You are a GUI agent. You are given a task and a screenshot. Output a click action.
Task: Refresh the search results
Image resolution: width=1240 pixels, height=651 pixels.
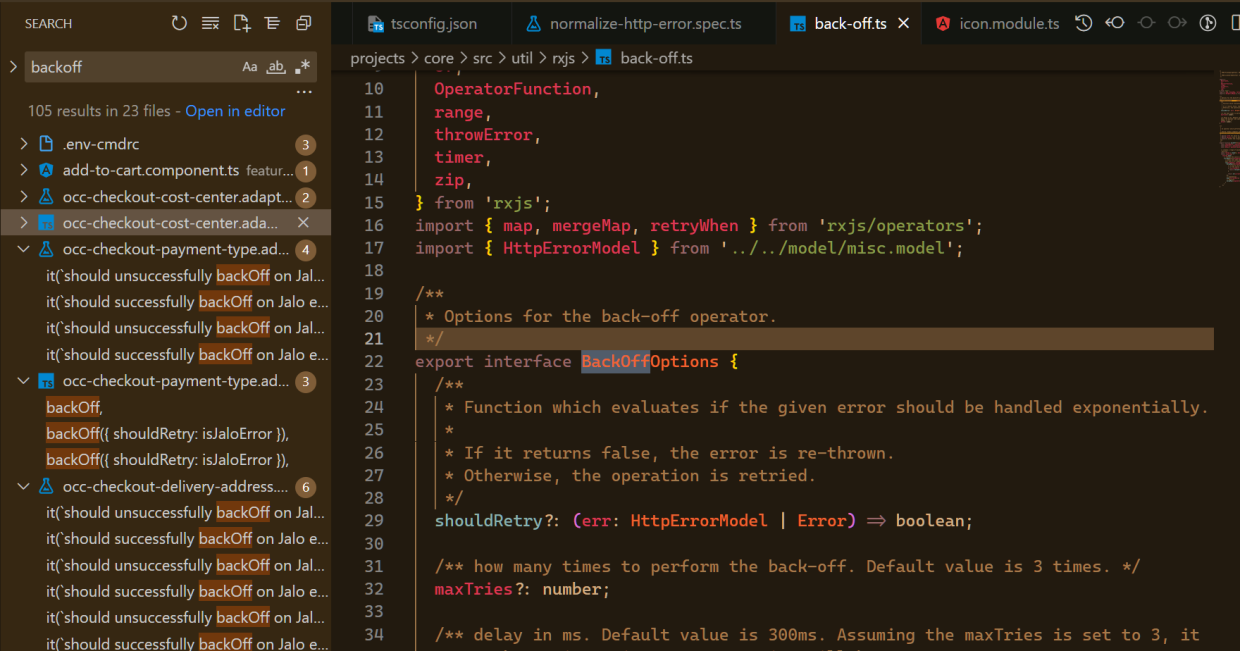[179, 23]
